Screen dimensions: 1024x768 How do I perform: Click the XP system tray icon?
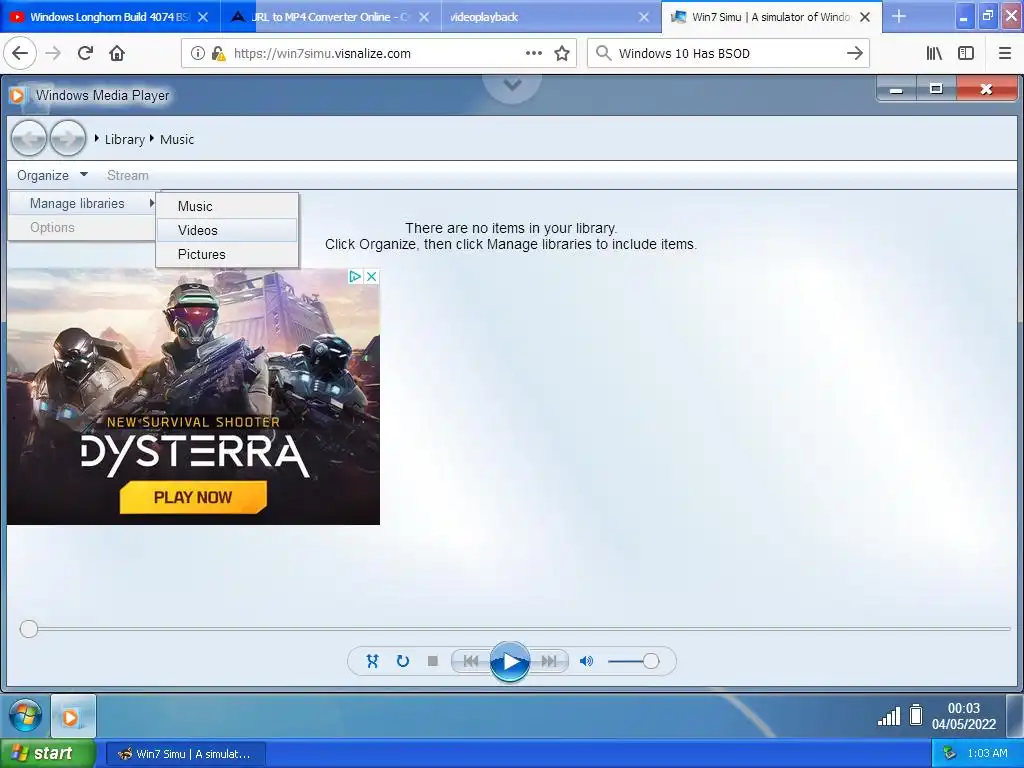pos(950,754)
